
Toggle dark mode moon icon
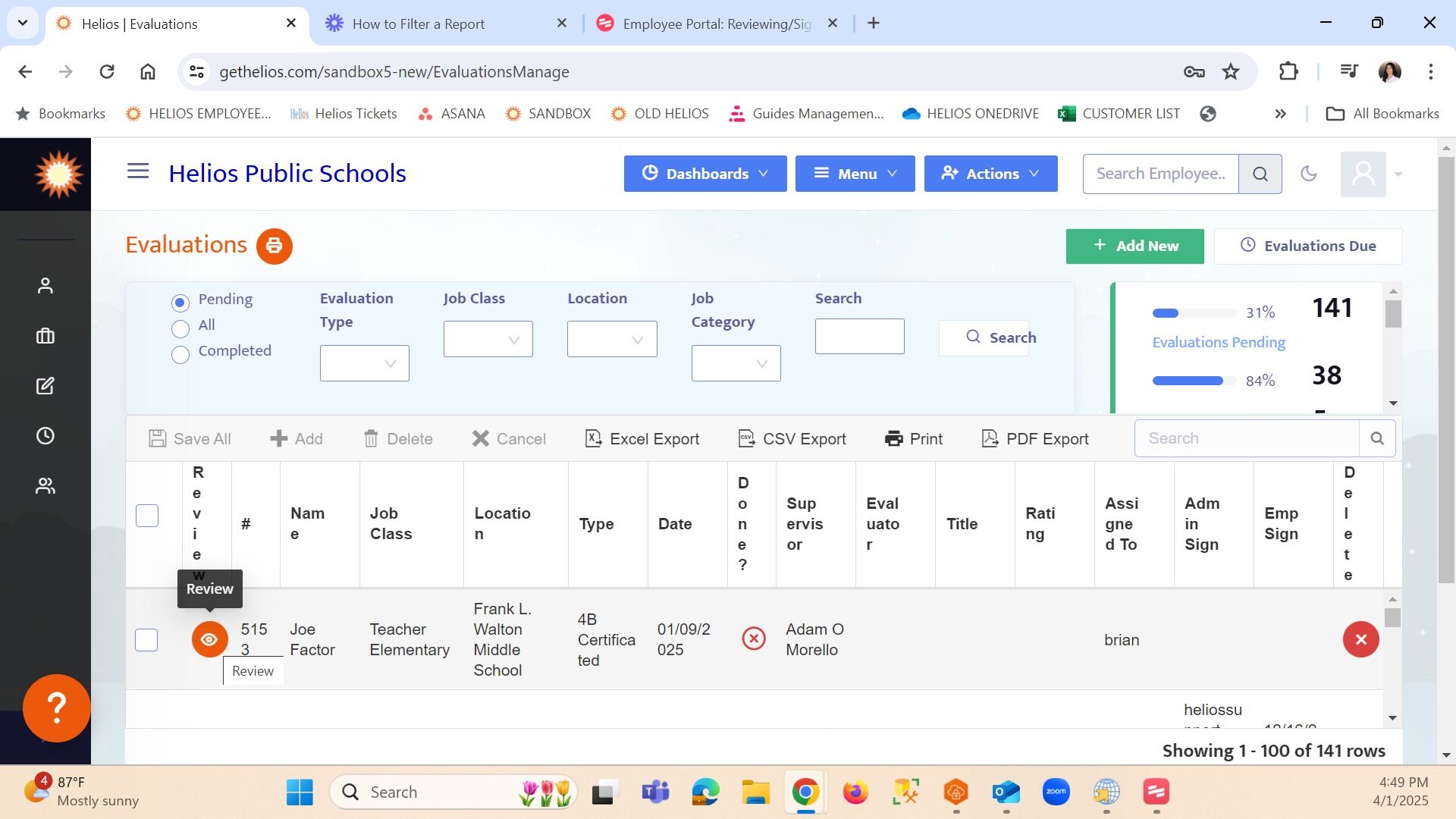click(x=1308, y=174)
